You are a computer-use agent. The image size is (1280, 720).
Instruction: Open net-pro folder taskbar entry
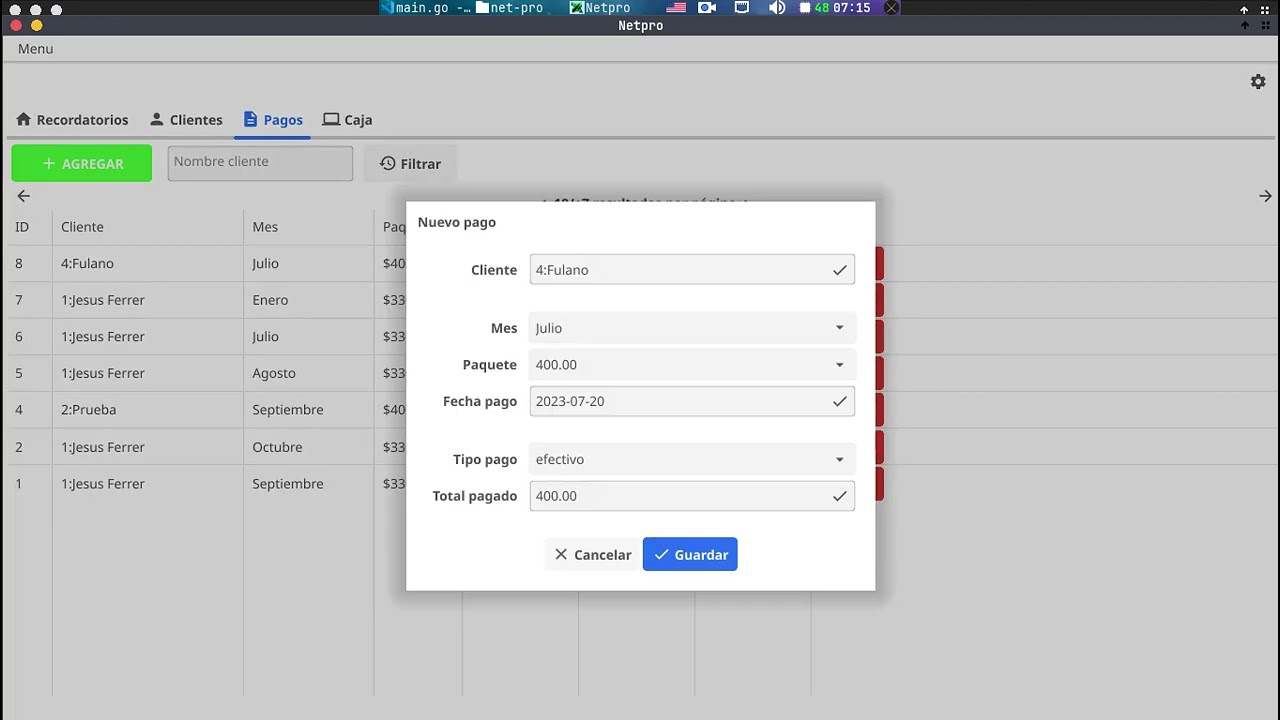coord(510,8)
